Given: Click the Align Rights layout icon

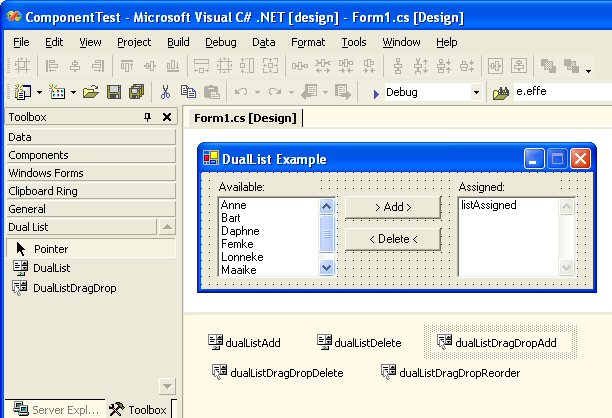Looking at the screenshot, I should click(x=98, y=66).
